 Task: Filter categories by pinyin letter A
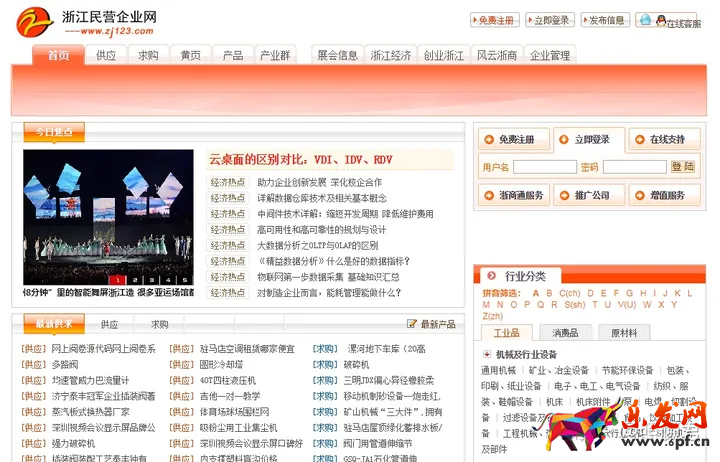click(x=535, y=293)
